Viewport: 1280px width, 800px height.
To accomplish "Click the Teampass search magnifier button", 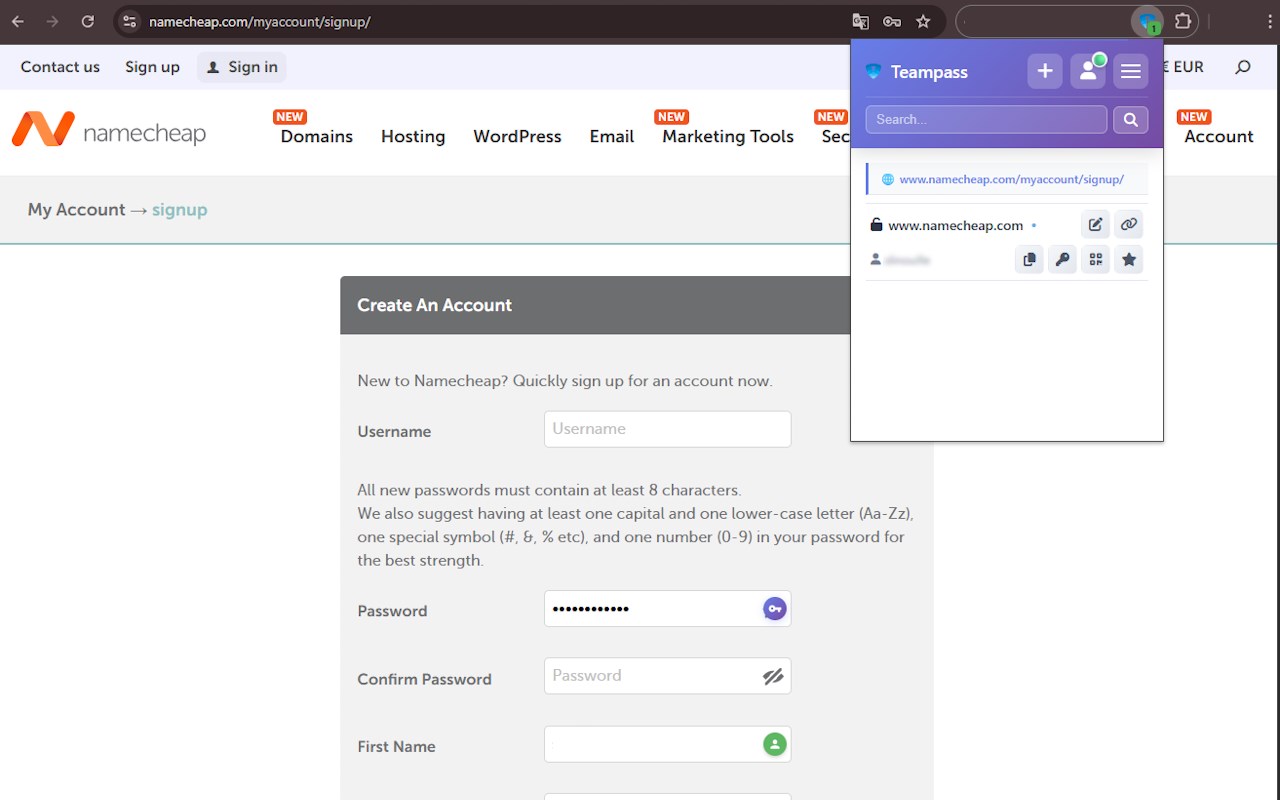I will pos(1131,119).
